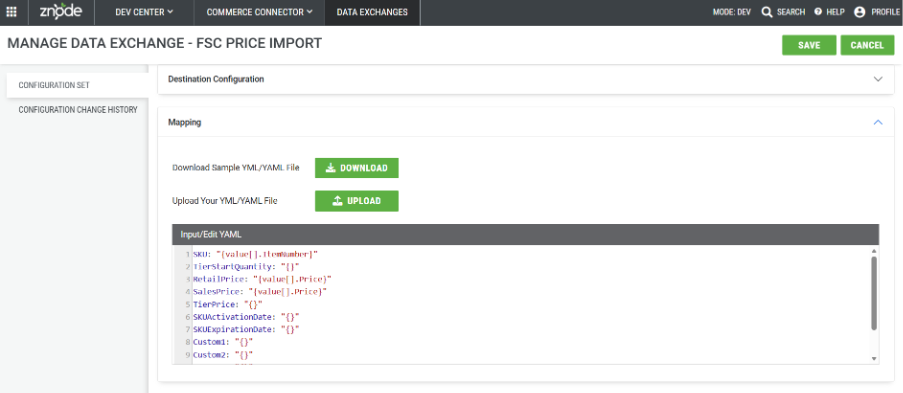The width and height of the screenshot is (903, 393).
Task: Select Configuration Set in sidebar
Action: click(x=77, y=85)
